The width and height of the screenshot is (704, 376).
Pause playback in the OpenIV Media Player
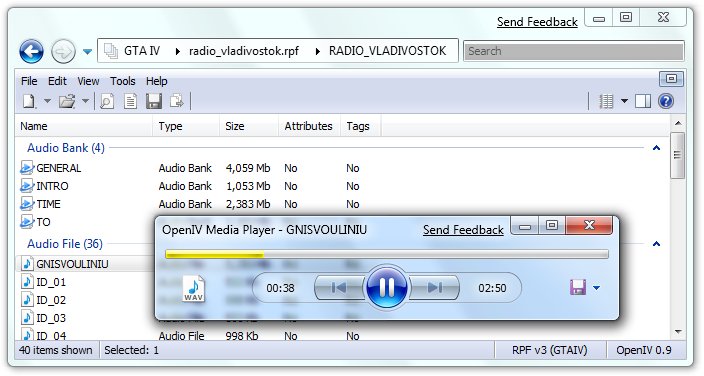[387, 288]
